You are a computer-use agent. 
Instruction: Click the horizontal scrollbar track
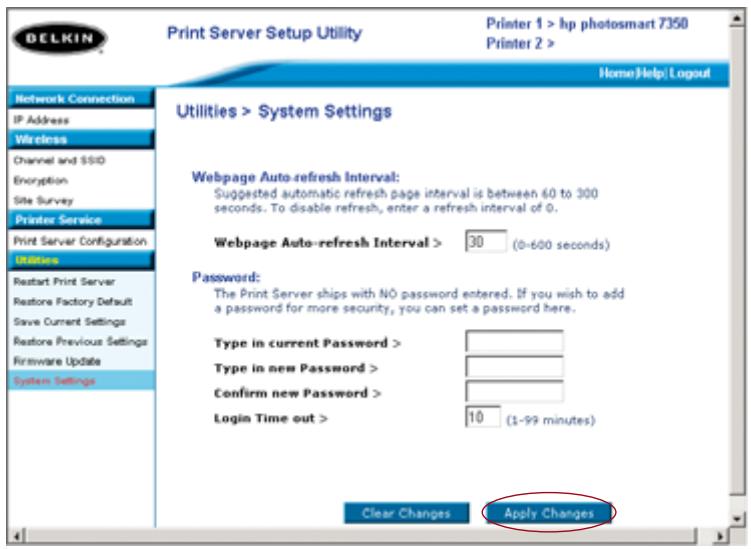coord(369,536)
